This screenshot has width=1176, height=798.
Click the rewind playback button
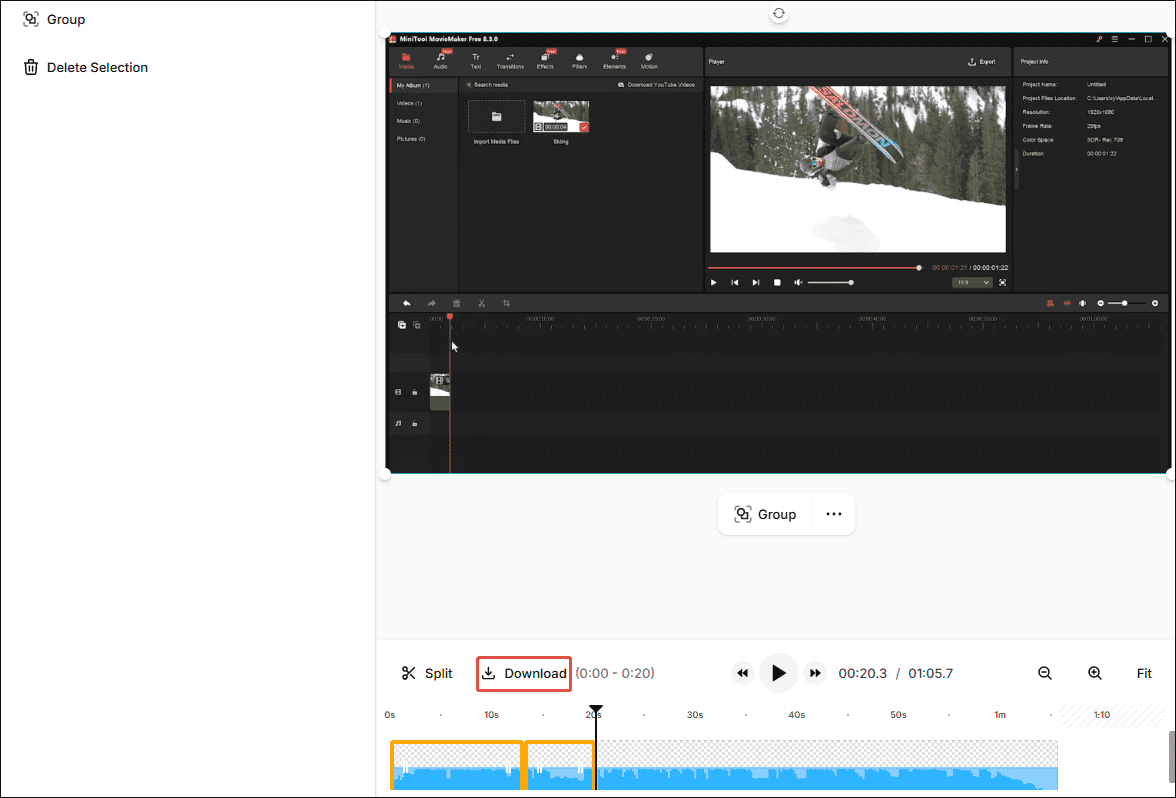(742, 674)
